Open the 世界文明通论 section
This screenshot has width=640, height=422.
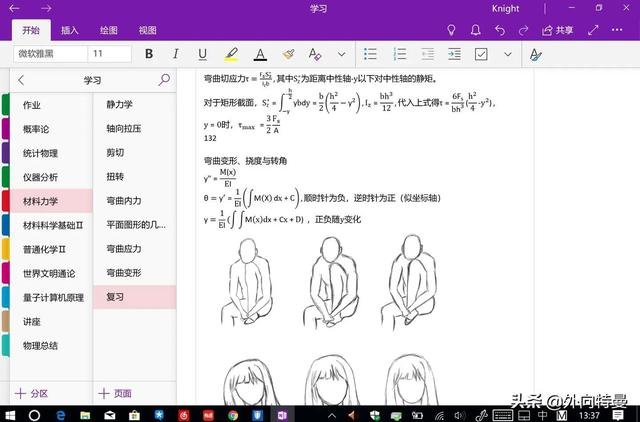[x=51, y=273]
